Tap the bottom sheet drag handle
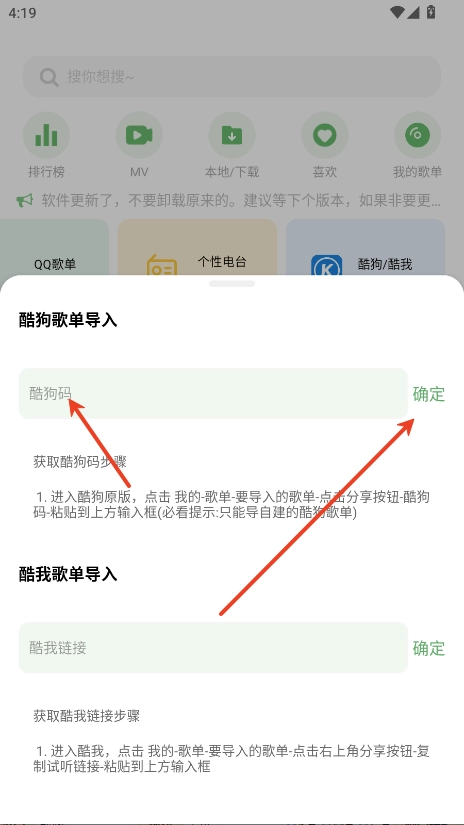Screen dimensions: 464x825 [x=232, y=284]
